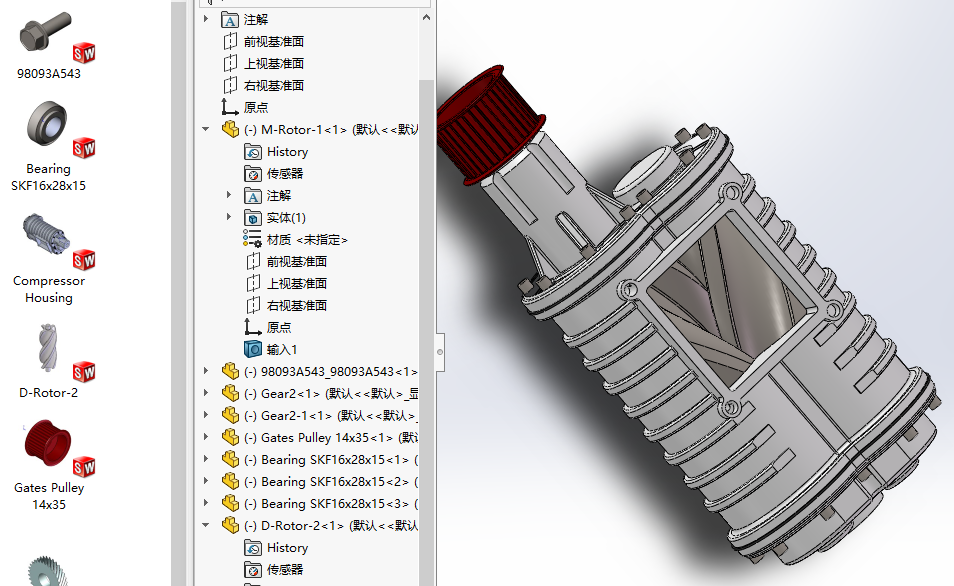Click the 原点 origin icon under M-Rotor-1
Viewport: 954px width, 586px height.
(x=252, y=327)
